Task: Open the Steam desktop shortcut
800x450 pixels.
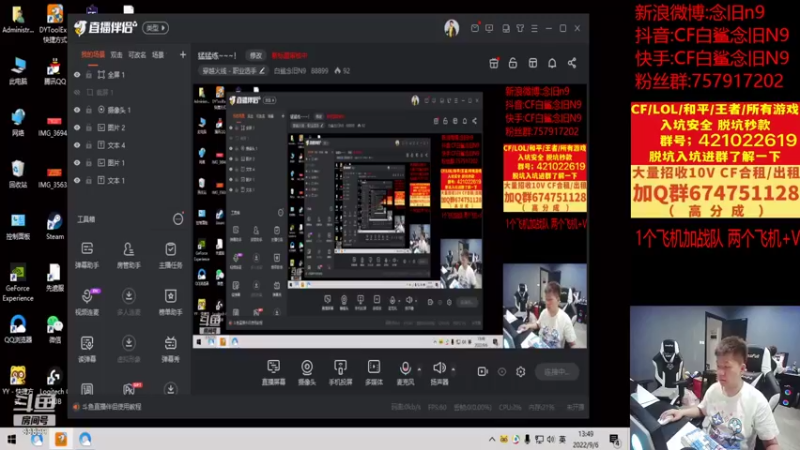Action: click(55, 226)
